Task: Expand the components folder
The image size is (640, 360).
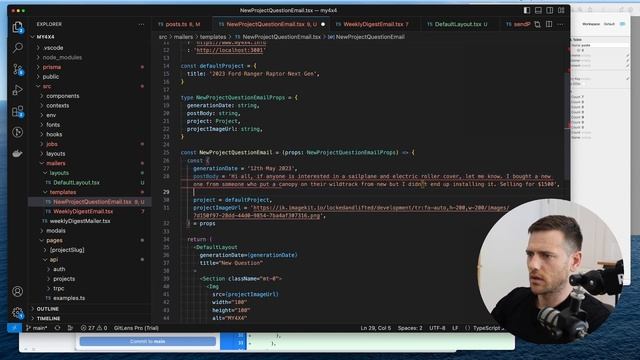Action: point(62,96)
